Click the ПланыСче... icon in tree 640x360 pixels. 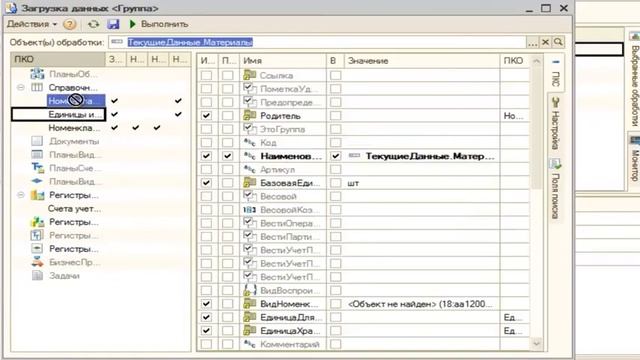pyautogui.click(x=37, y=168)
